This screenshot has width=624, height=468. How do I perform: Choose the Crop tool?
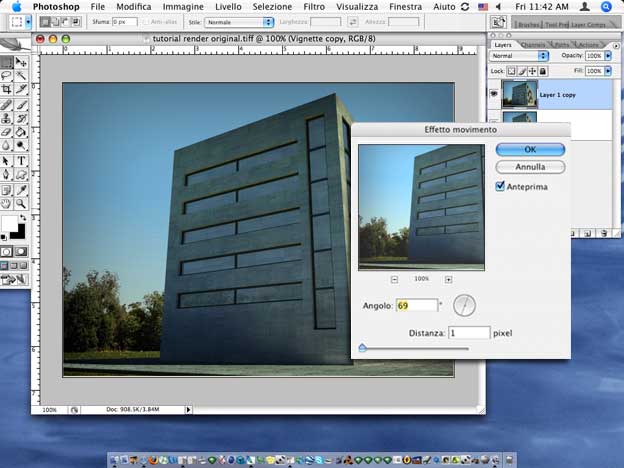(x=7, y=89)
